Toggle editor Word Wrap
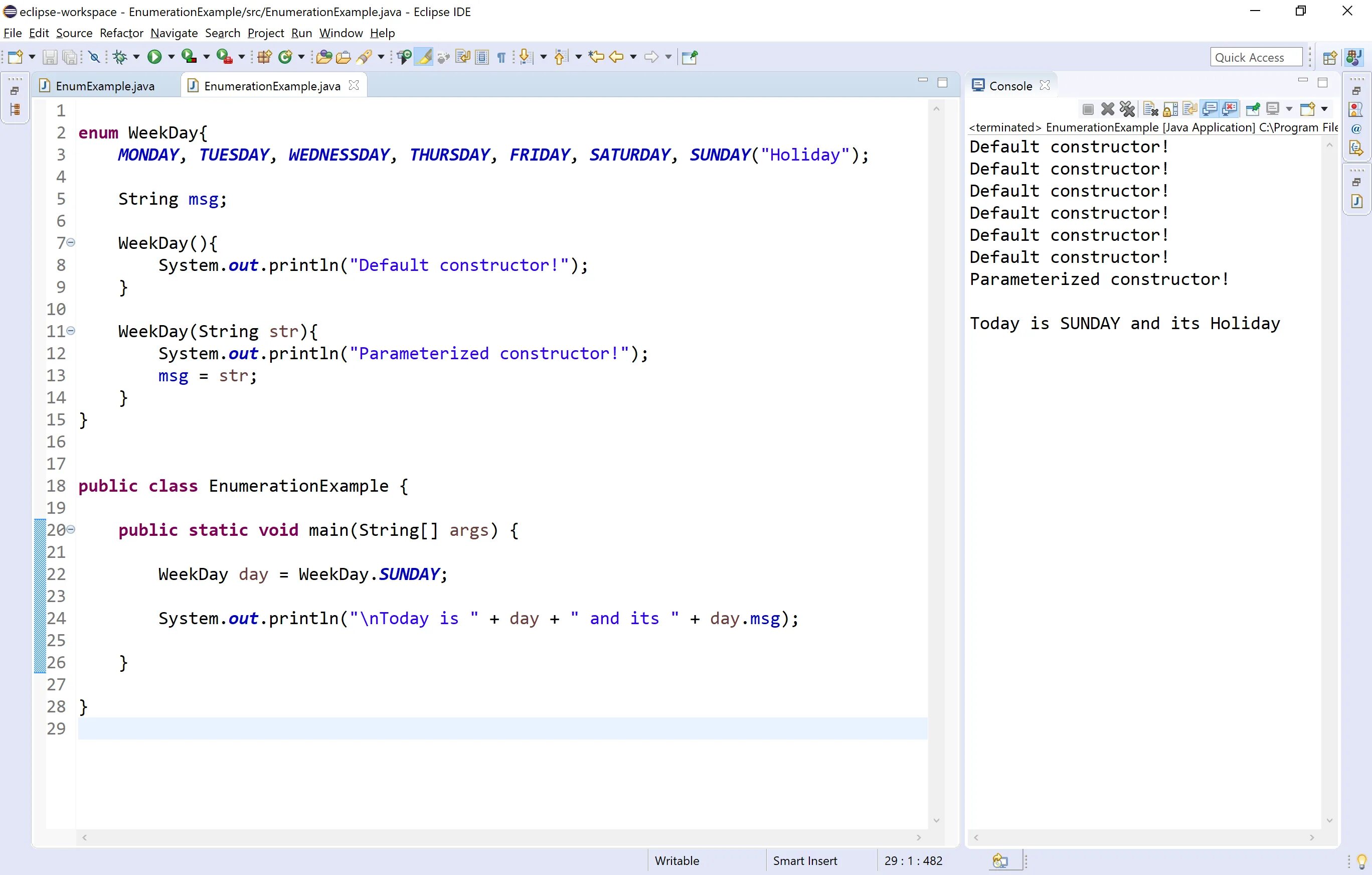1372x875 pixels. click(463, 57)
